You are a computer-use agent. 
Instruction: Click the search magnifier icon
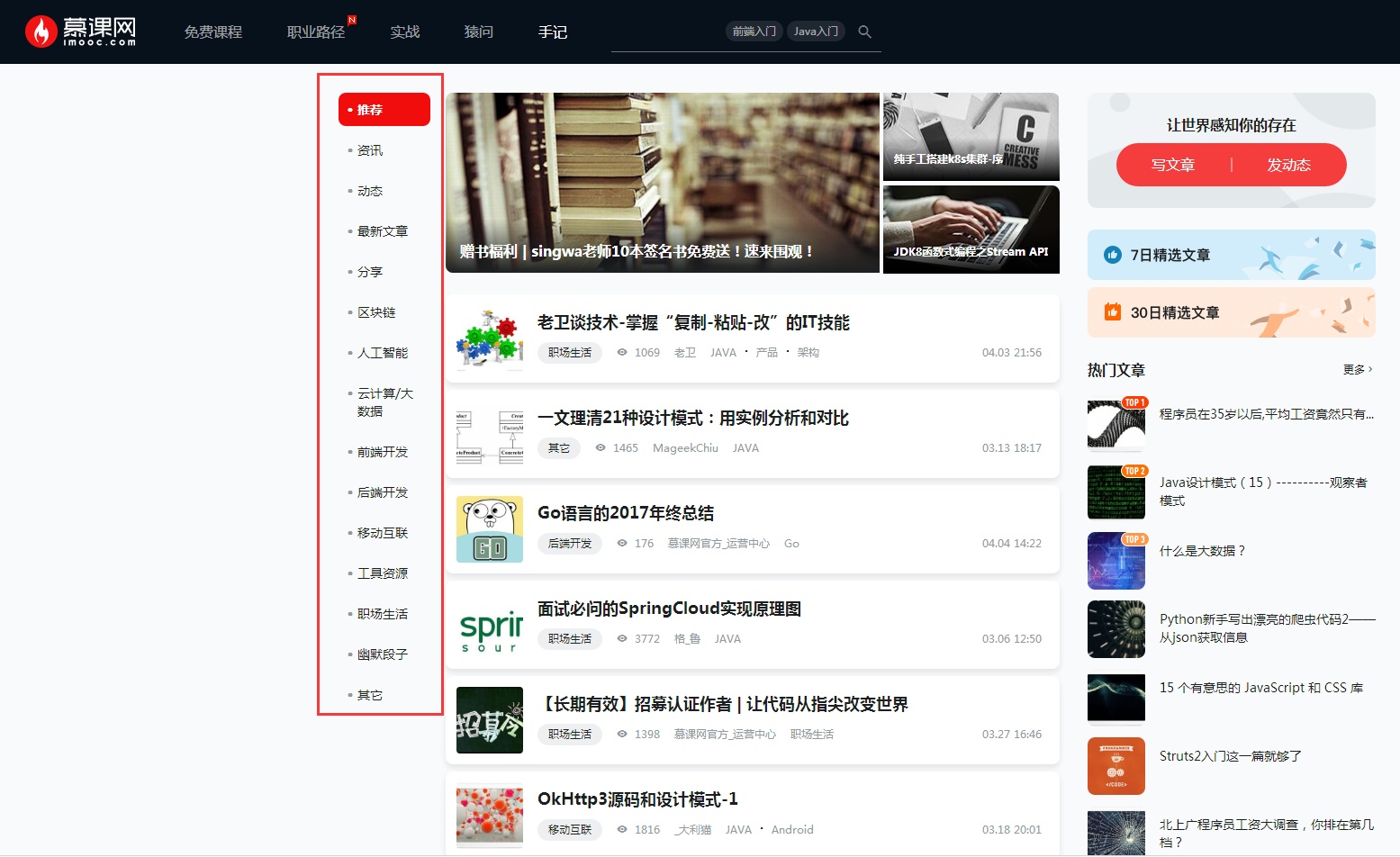tap(864, 31)
